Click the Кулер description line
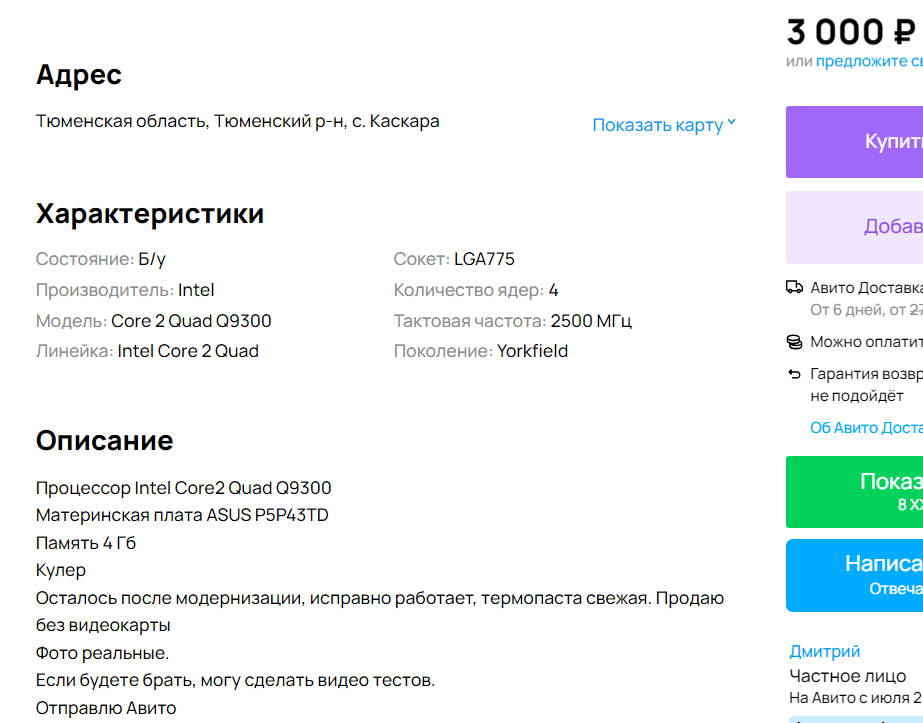Viewport: 923px width, 723px height. coord(61,571)
